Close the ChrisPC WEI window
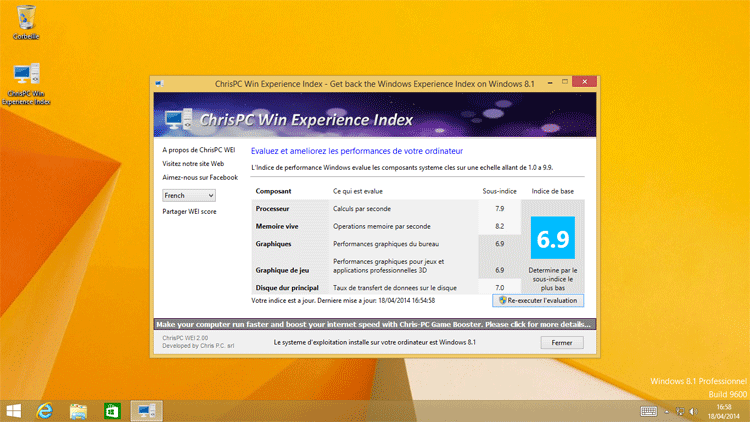750x422 pixels. (x=585, y=82)
